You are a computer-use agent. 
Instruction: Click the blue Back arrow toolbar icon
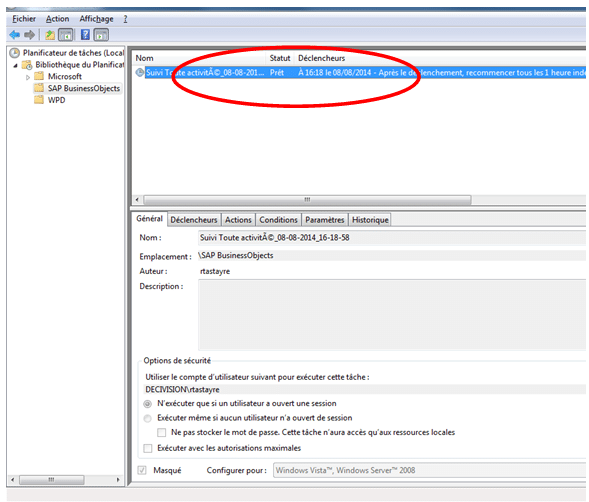15,35
